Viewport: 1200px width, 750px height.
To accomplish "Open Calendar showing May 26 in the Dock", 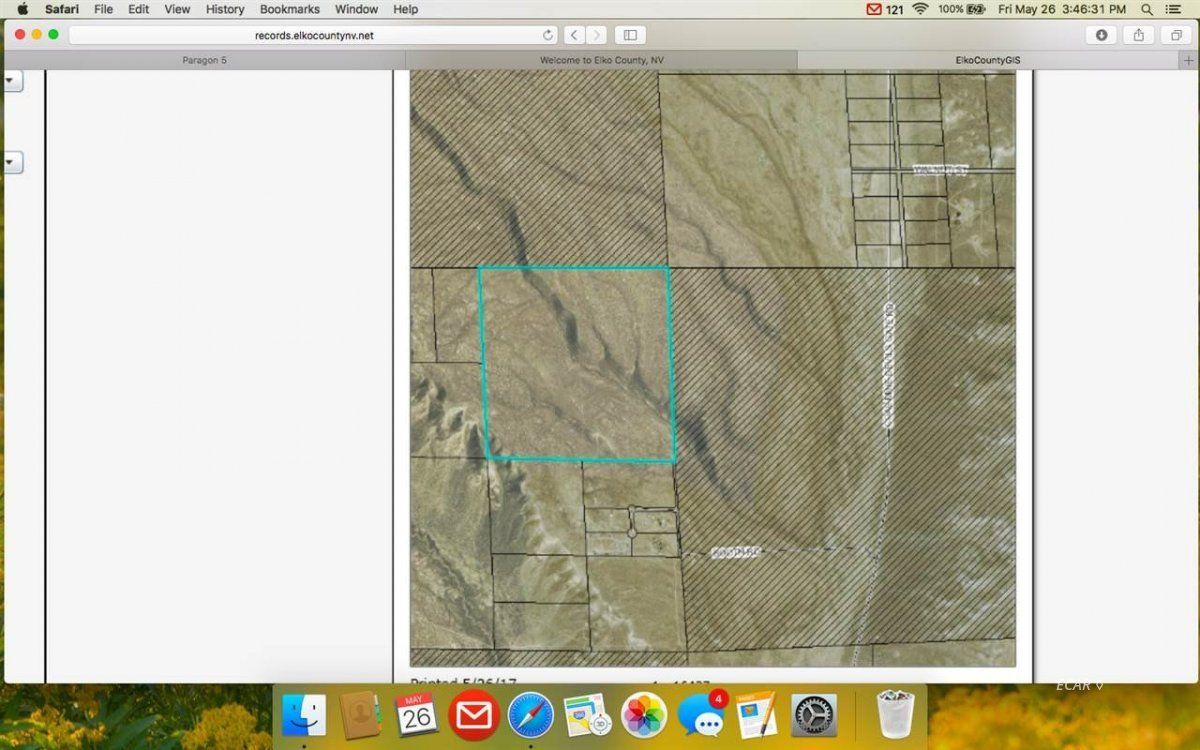I will 415,714.
